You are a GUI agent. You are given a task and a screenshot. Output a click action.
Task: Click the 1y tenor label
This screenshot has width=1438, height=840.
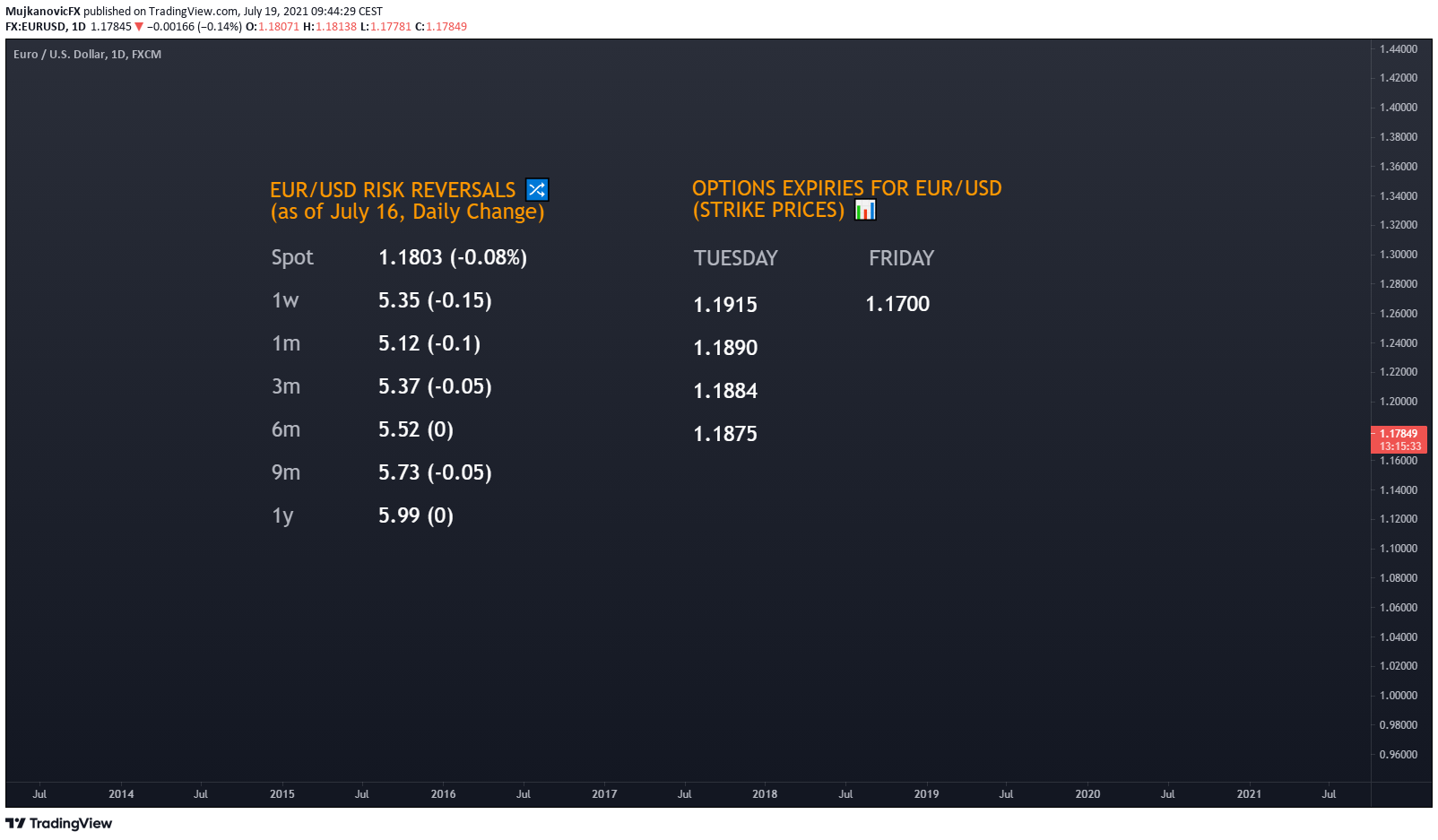[x=282, y=515]
